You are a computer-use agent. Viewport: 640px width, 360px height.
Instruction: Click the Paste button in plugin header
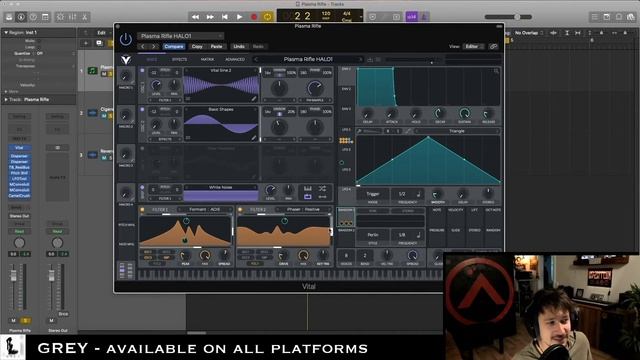tap(216, 47)
